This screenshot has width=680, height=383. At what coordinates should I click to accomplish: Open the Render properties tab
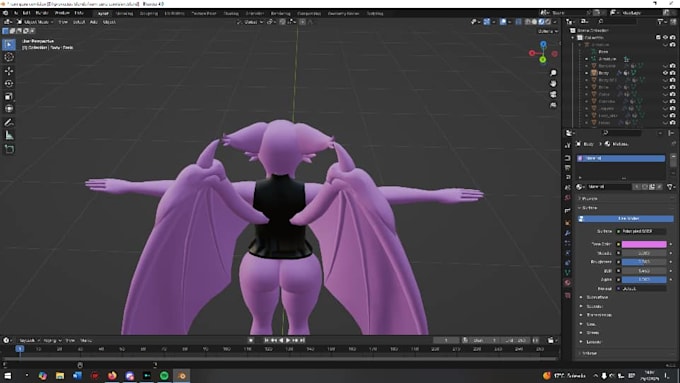(567, 158)
